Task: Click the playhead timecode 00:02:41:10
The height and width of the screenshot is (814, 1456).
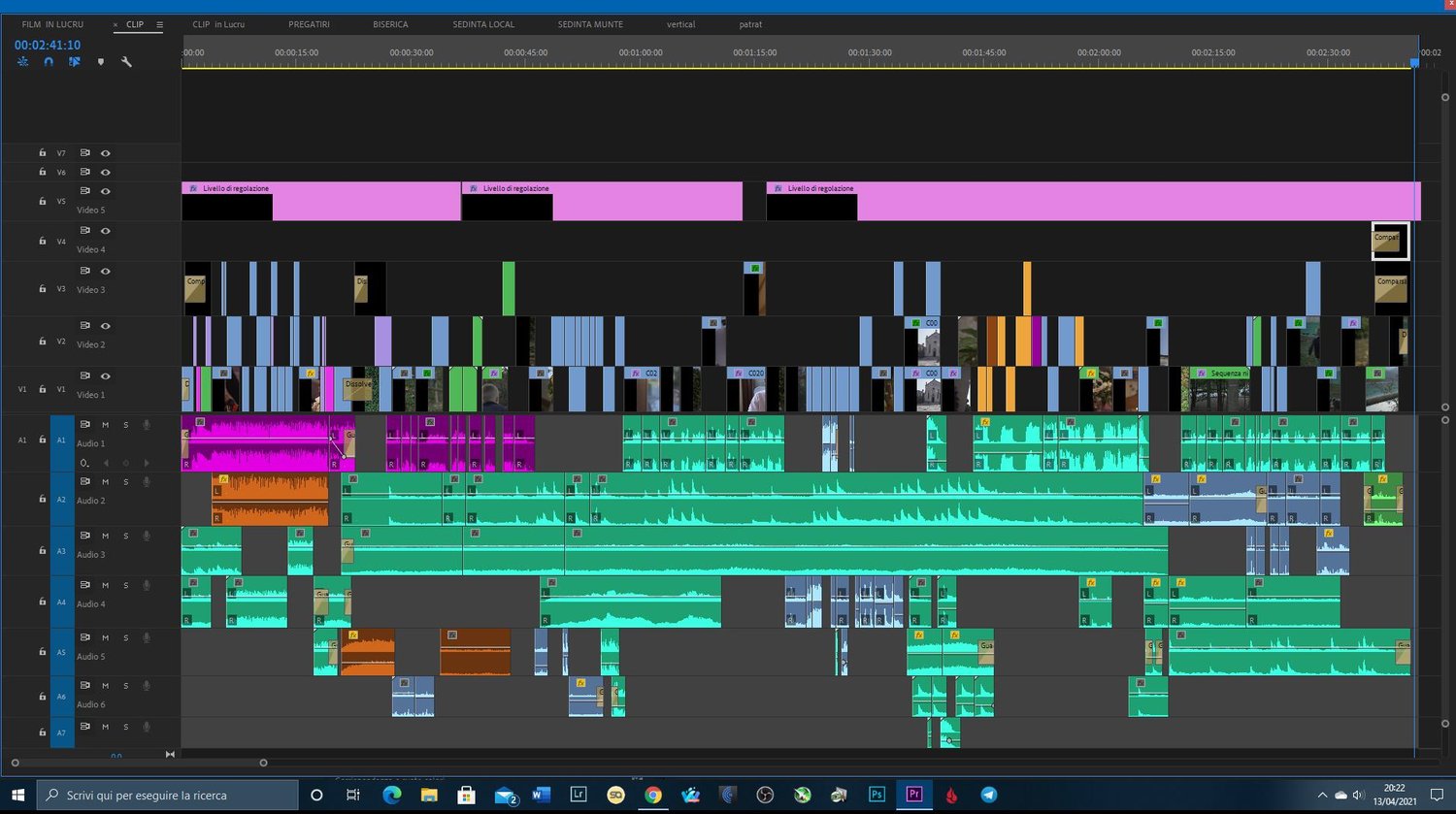Action: point(48,45)
